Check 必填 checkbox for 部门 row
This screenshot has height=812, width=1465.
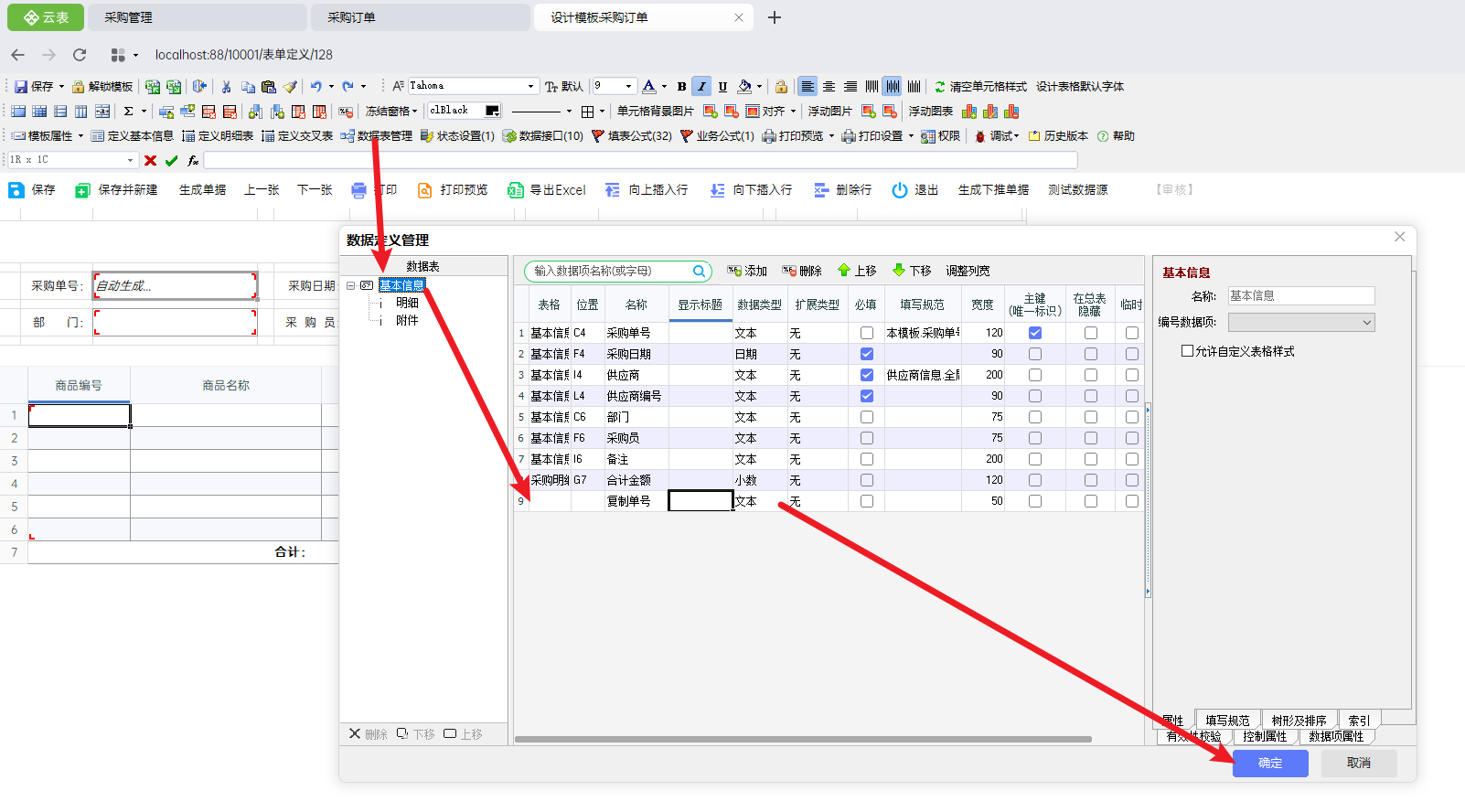pyautogui.click(x=867, y=417)
